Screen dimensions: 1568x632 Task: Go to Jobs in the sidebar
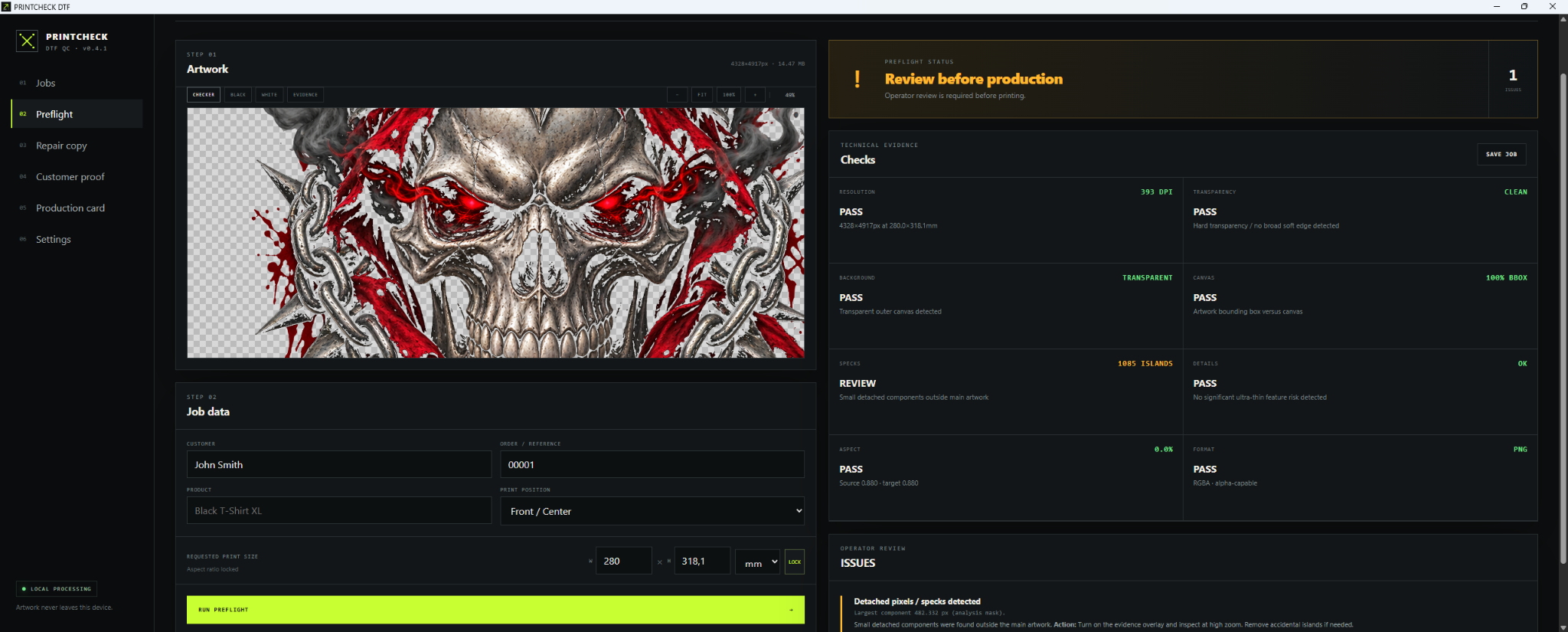tap(77, 83)
